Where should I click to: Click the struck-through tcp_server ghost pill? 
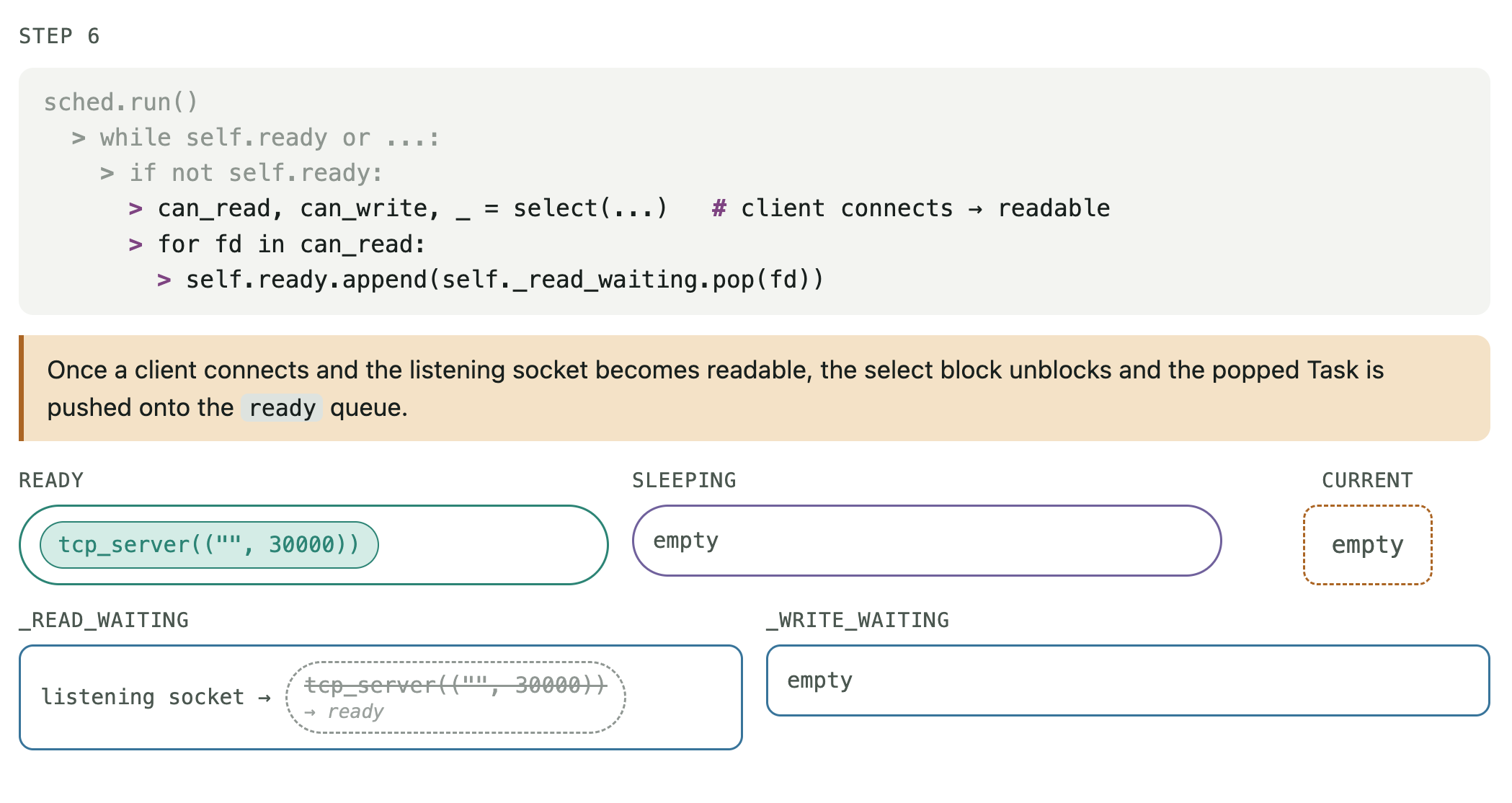tap(455, 697)
